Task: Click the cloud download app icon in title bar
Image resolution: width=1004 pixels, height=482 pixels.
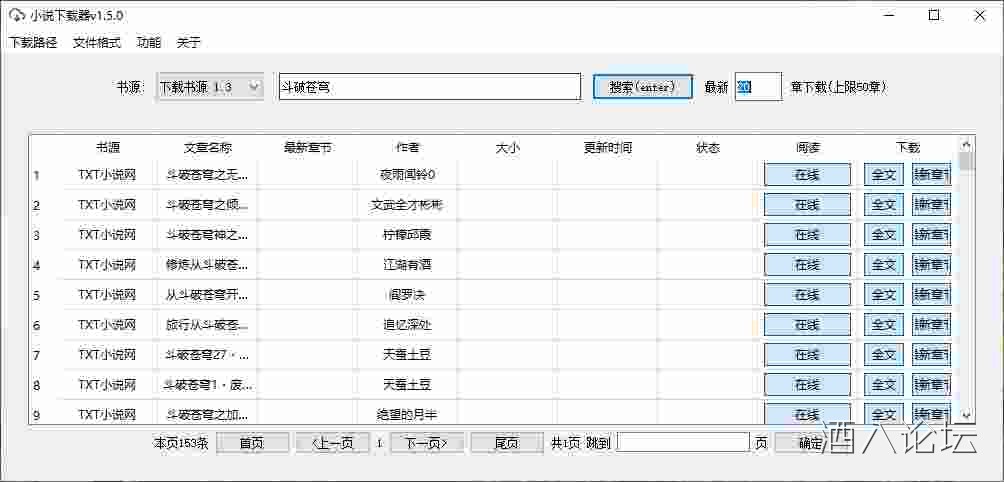Action: [x=16, y=16]
